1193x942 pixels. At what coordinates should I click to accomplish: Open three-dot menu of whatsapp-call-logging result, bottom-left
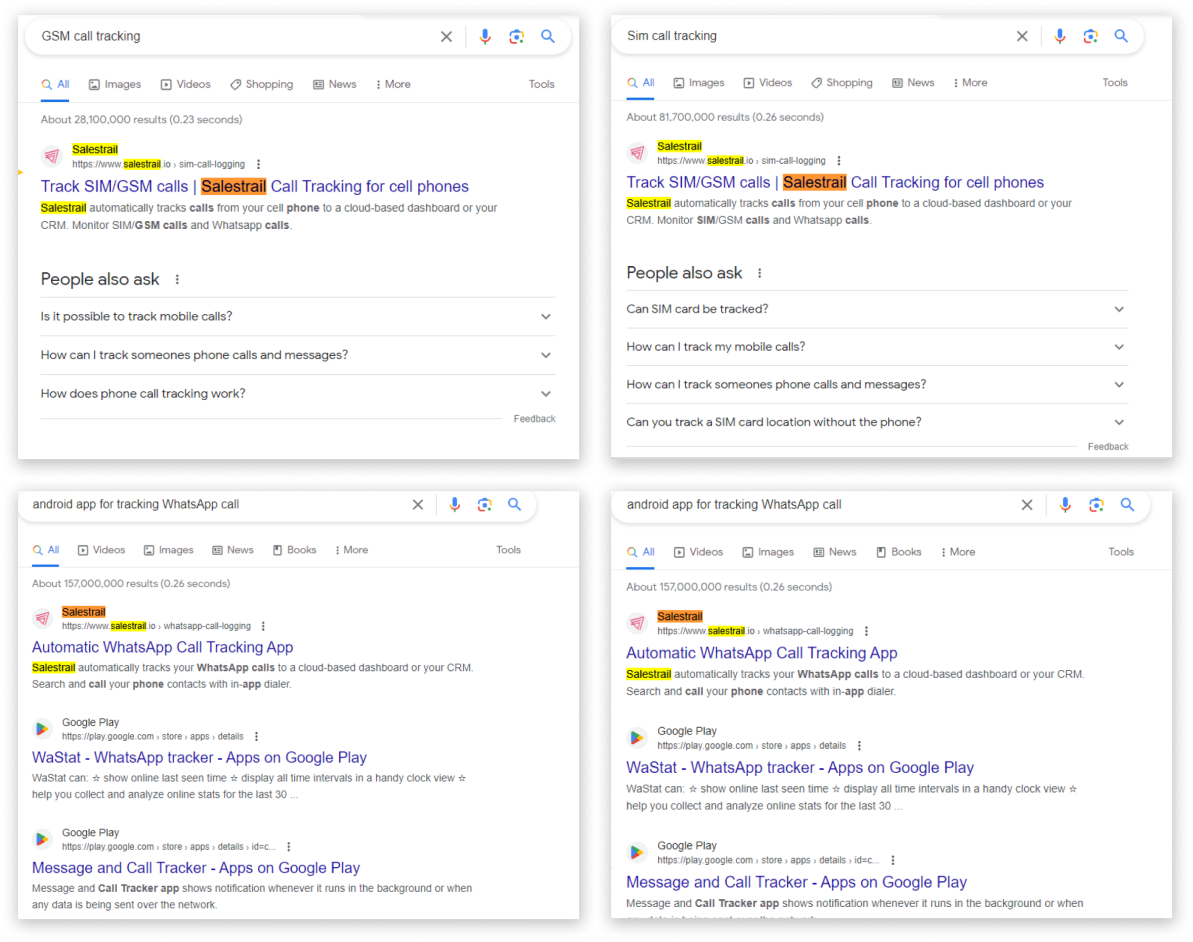(x=263, y=626)
